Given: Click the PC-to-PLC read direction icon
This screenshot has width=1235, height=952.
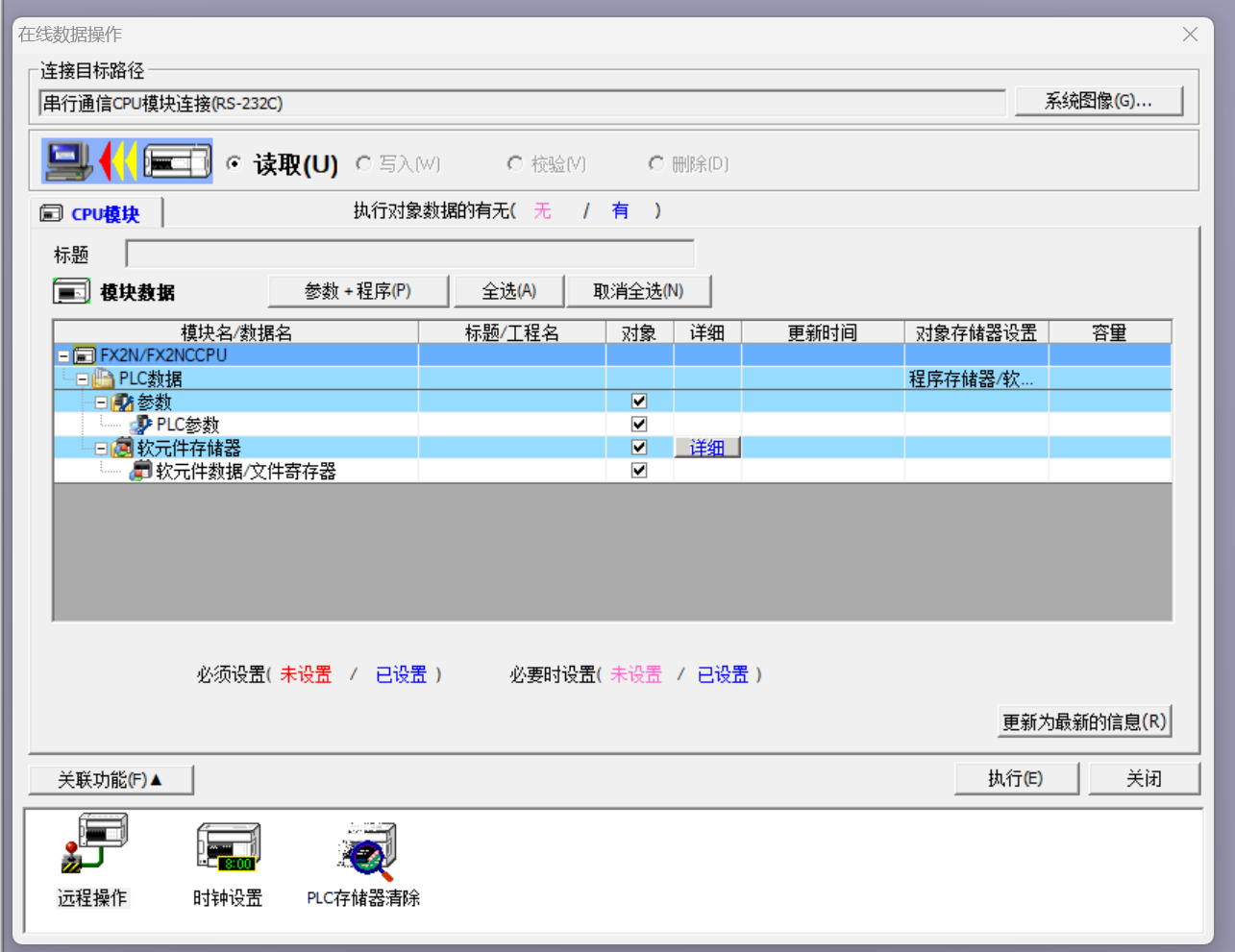Looking at the screenshot, I should (x=127, y=161).
